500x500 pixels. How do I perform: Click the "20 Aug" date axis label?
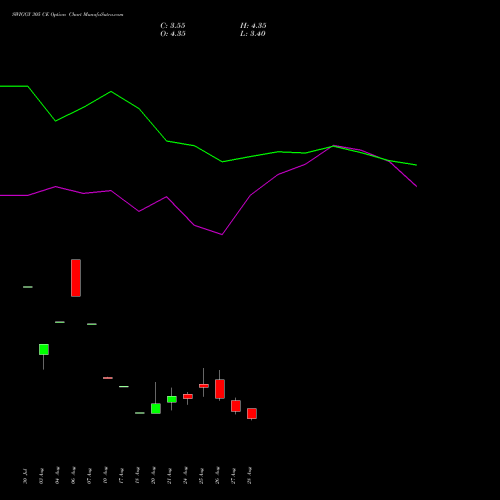[154, 476]
